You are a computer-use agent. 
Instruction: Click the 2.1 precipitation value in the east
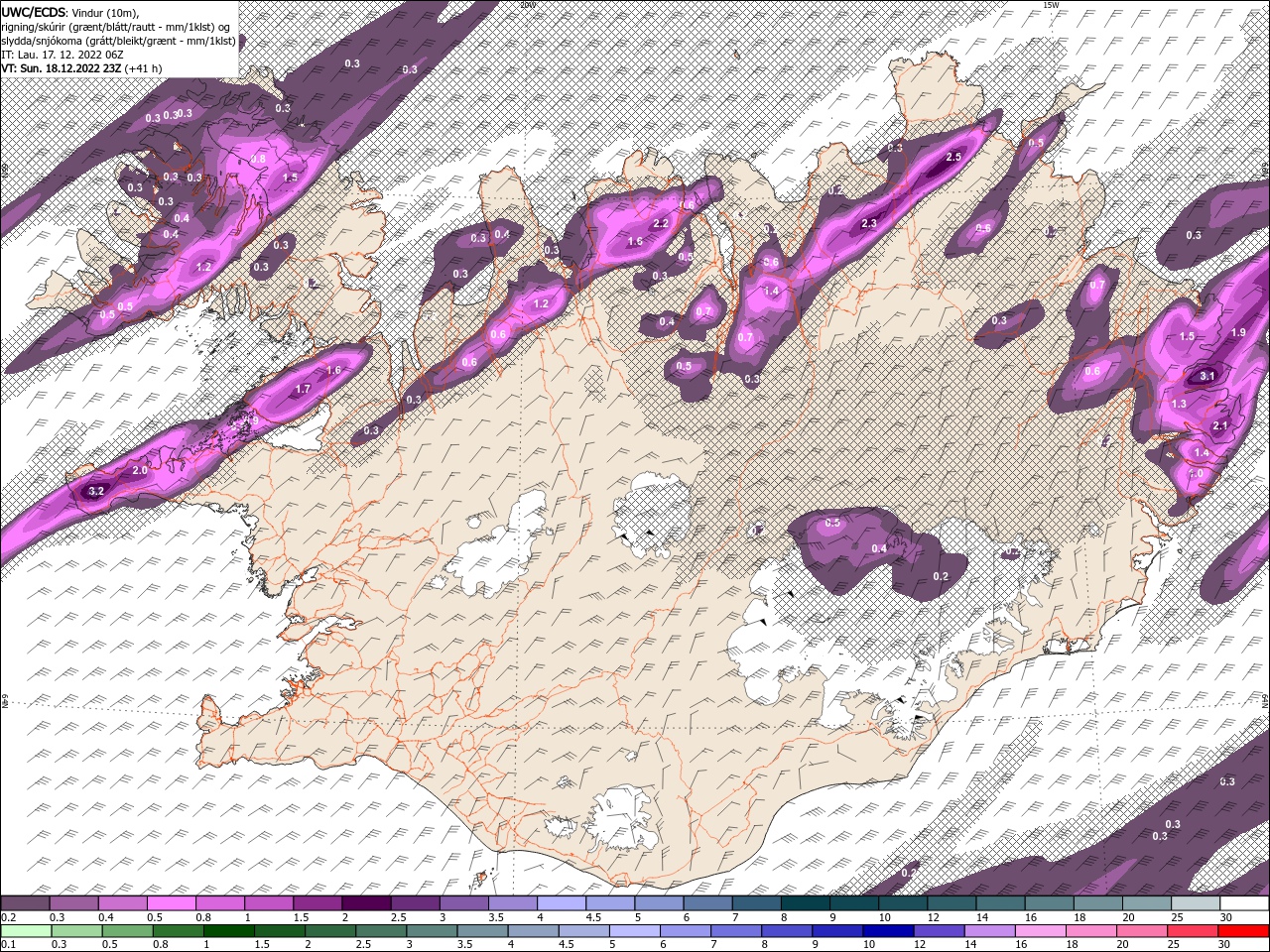coord(1220,425)
